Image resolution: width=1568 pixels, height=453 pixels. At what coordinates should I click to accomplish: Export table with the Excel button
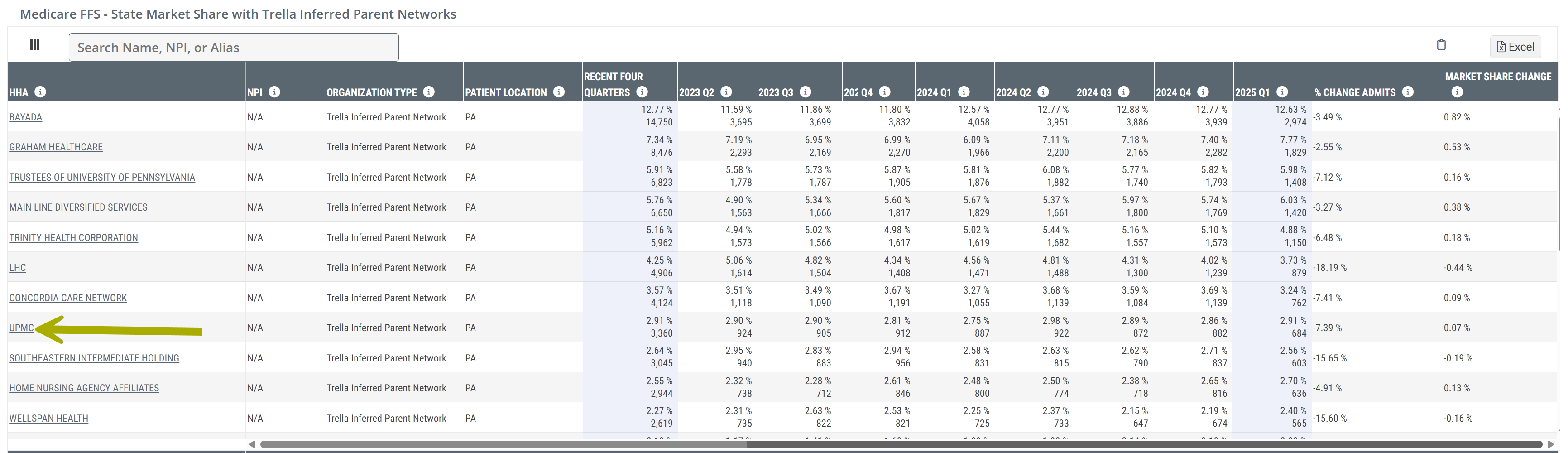coord(1515,47)
